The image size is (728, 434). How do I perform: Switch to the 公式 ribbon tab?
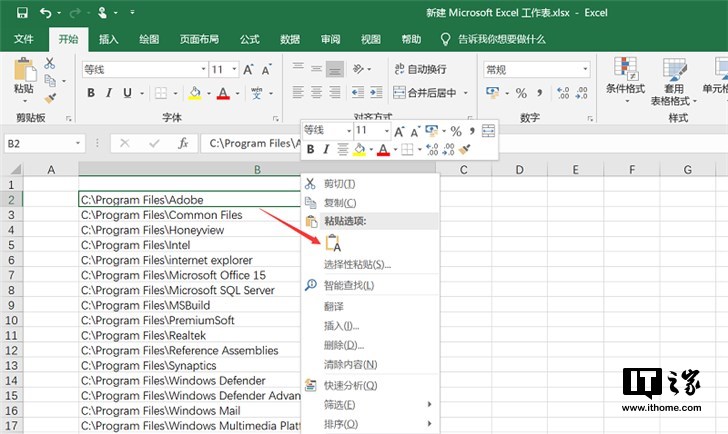(249, 39)
